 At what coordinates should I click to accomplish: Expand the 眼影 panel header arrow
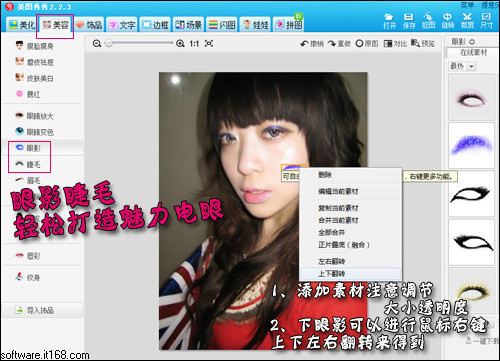(x=472, y=42)
